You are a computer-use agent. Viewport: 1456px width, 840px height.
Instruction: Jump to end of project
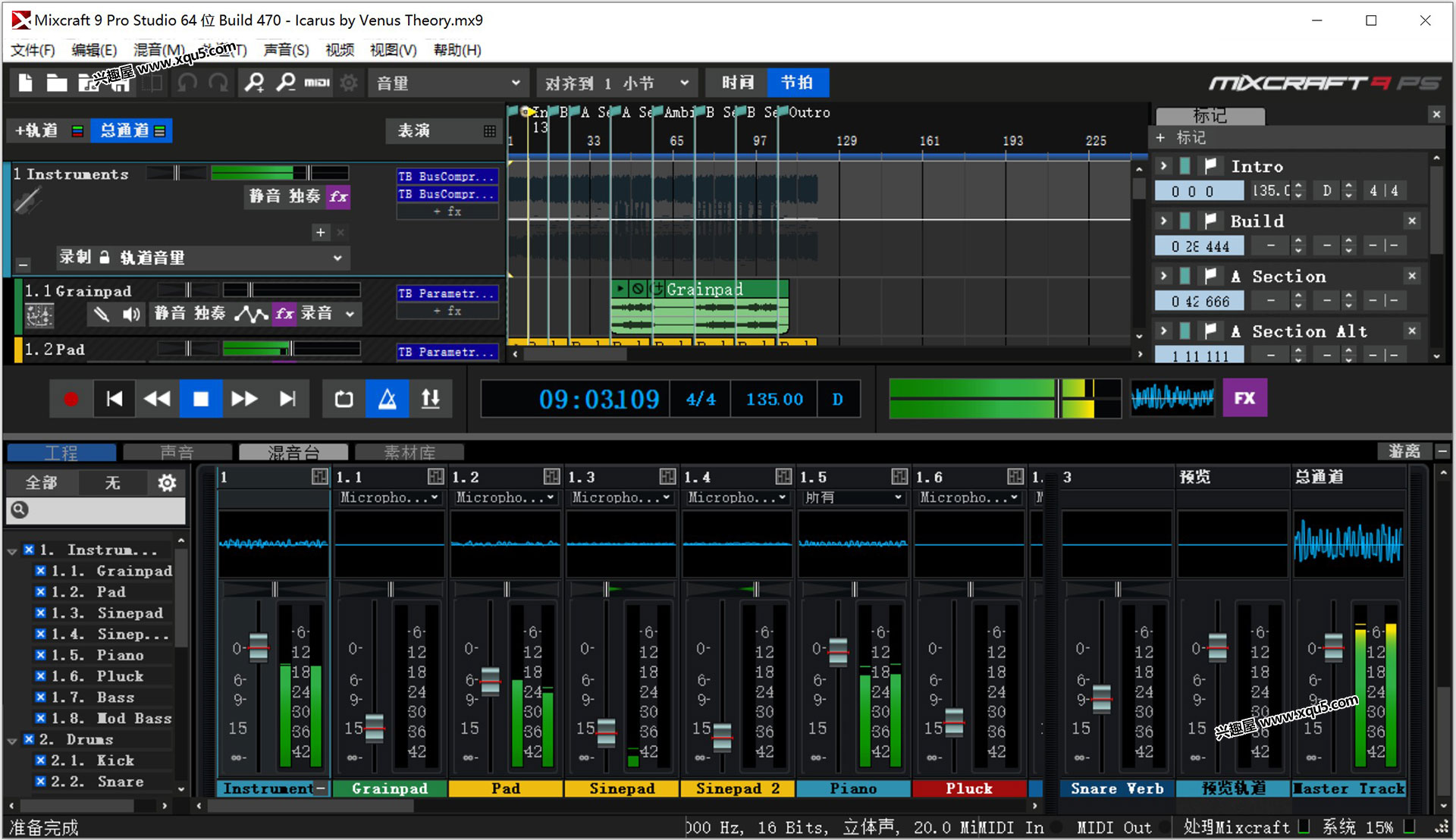[287, 399]
